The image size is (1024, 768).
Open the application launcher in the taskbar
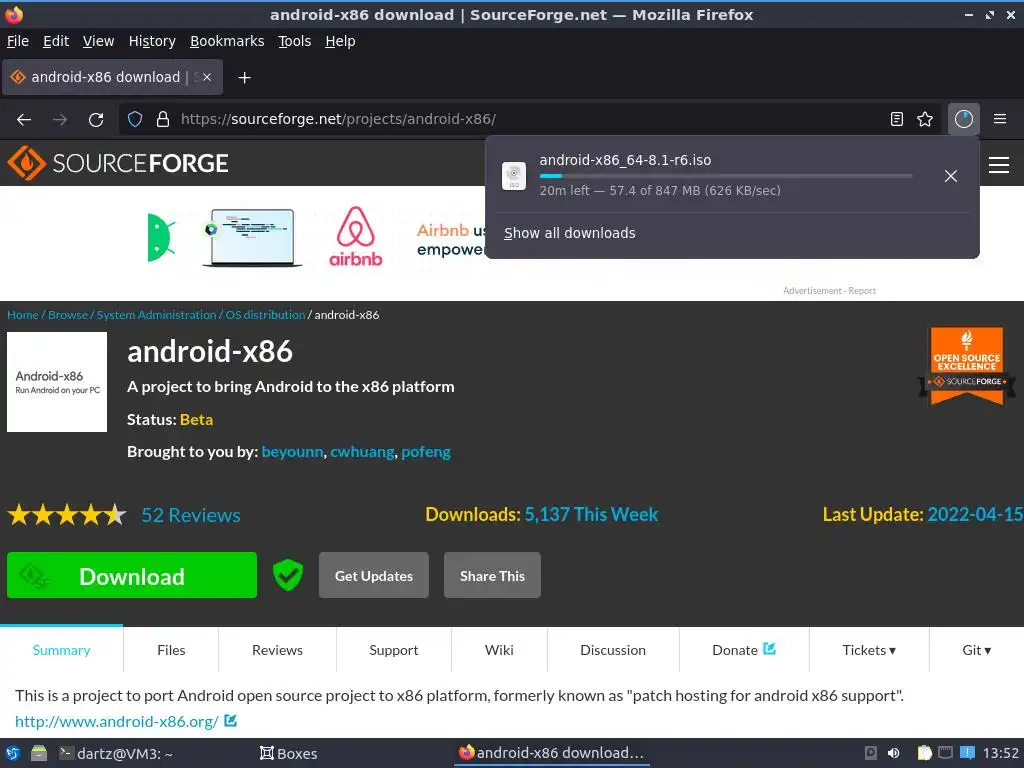click(x=12, y=753)
